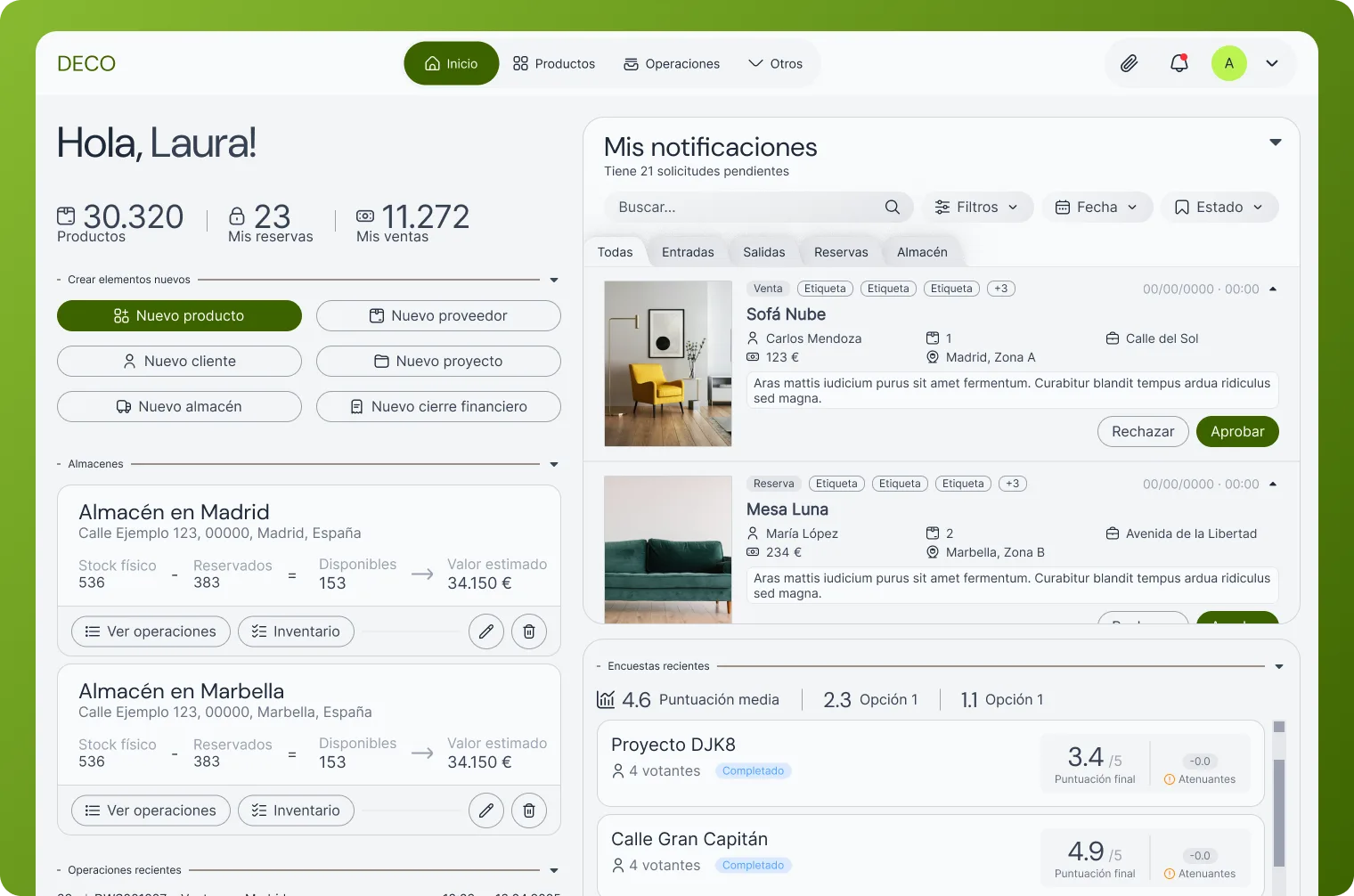Open the Filtros dropdown

coord(977,207)
